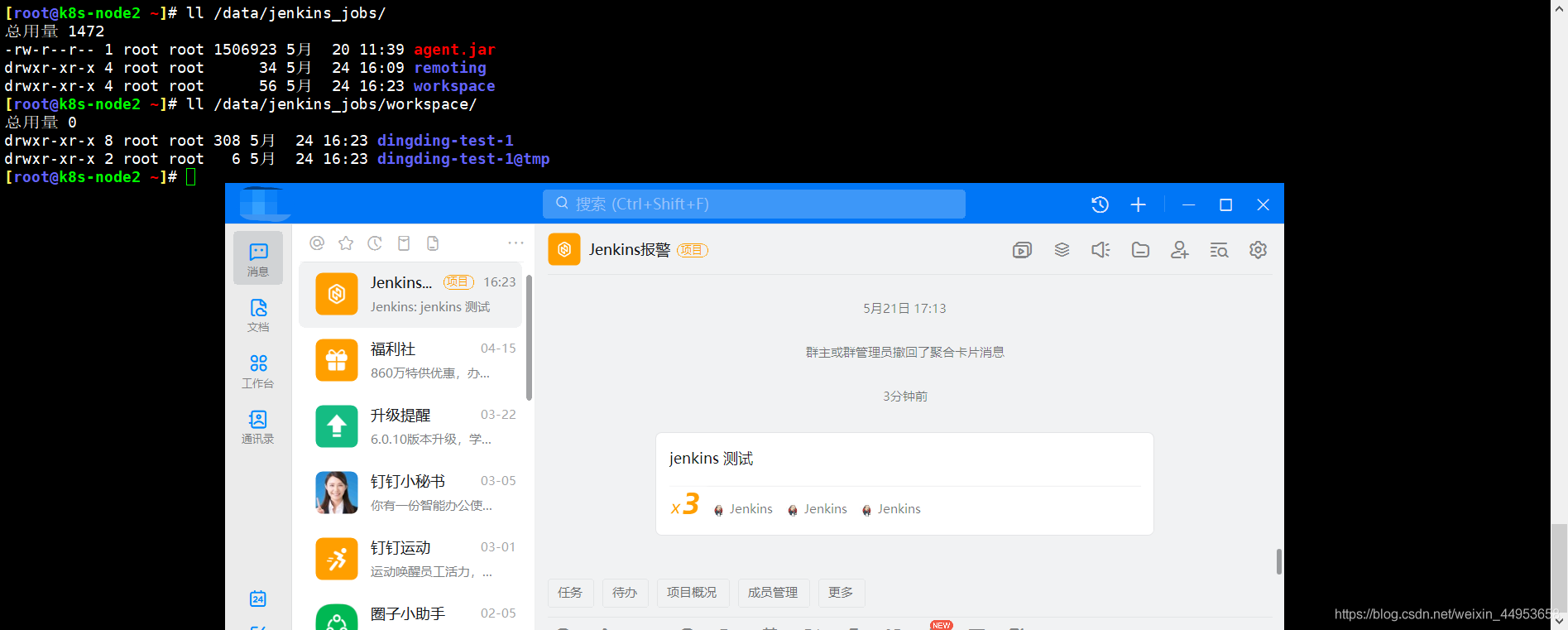Open the 钉钉小秘书 conversation
Viewport: 1568px width, 630px height.
411,493
